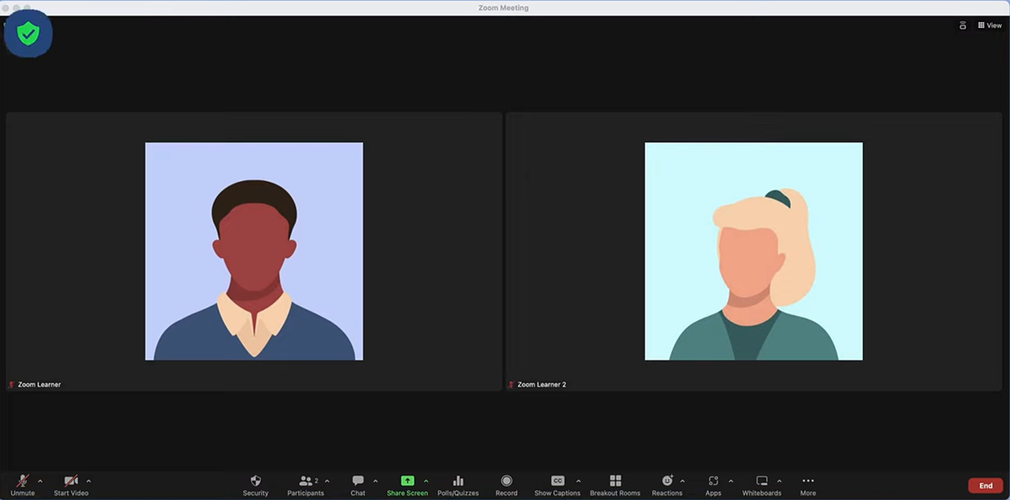Open the View layout menu
Screen dimensions: 1010x500
click(x=990, y=25)
